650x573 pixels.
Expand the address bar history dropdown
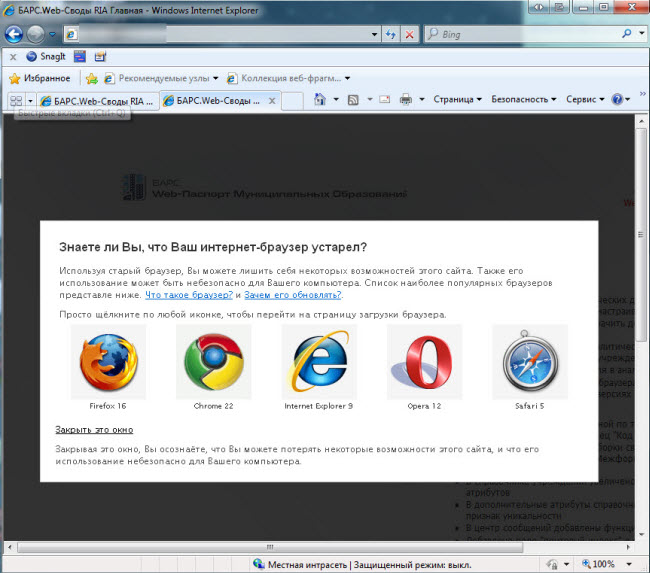click(x=374, y=34)
